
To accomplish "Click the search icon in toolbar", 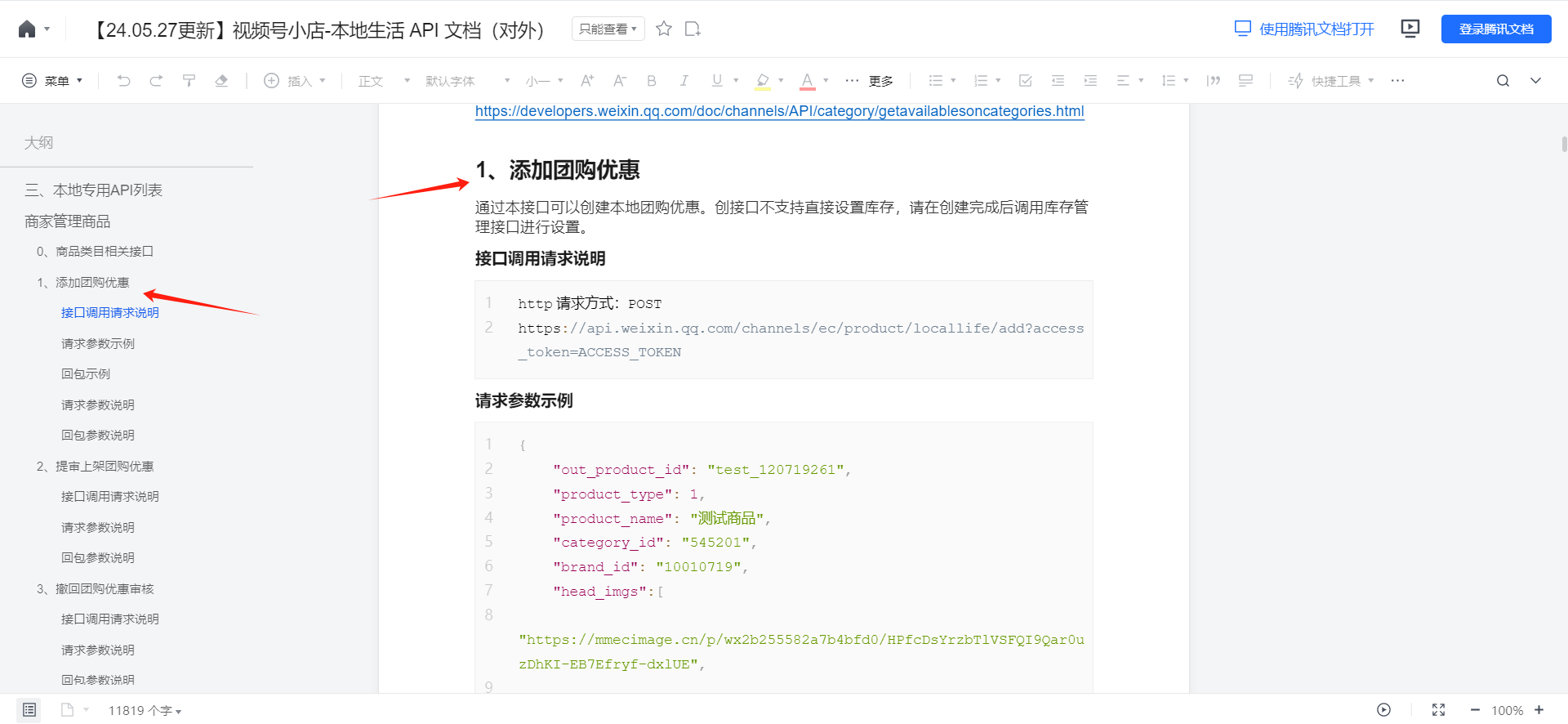I will 1503,81.
